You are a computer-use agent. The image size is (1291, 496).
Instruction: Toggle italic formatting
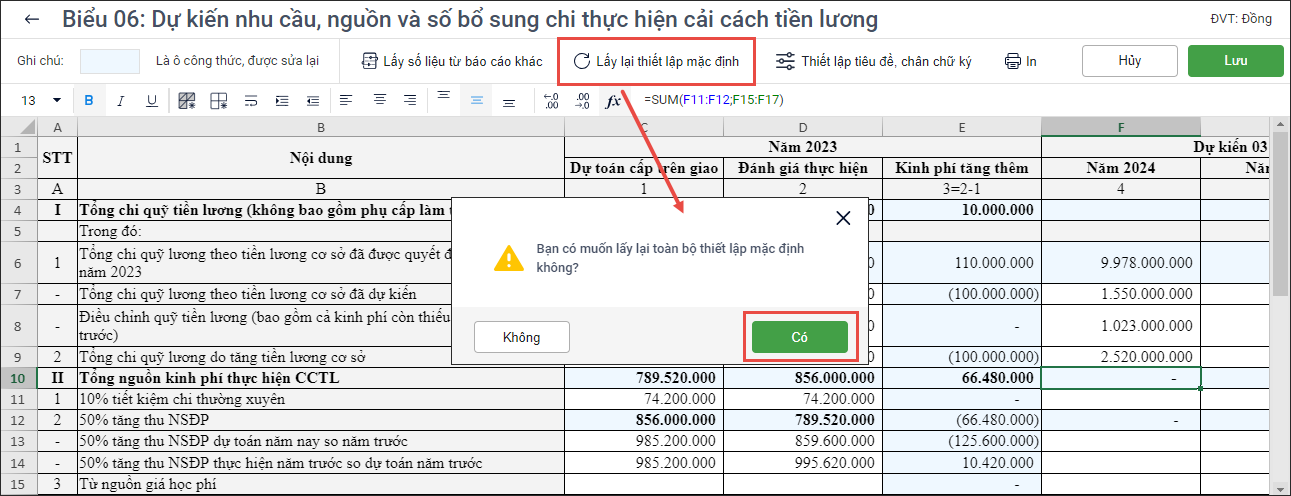tap(120, 100)
